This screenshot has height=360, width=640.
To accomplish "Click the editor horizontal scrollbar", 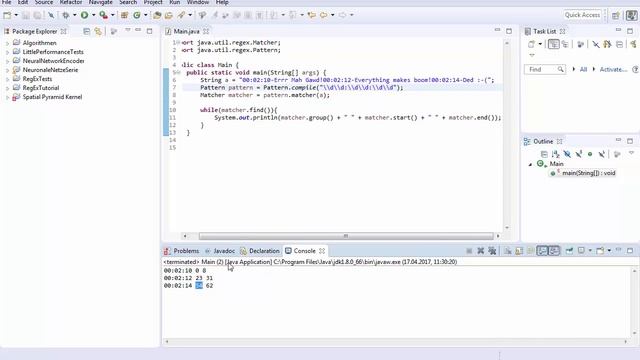I will pyautogui.click(x=346, y=236).
